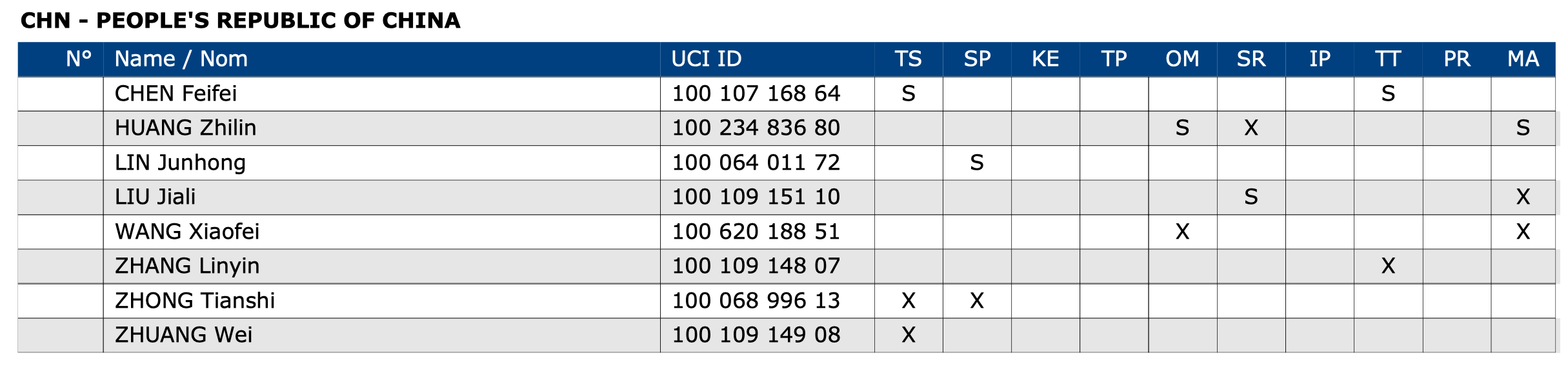1568x382 pixels.
Task: Click WANG Xiaofei's X in OM column
Action: tap(1182, 232)
